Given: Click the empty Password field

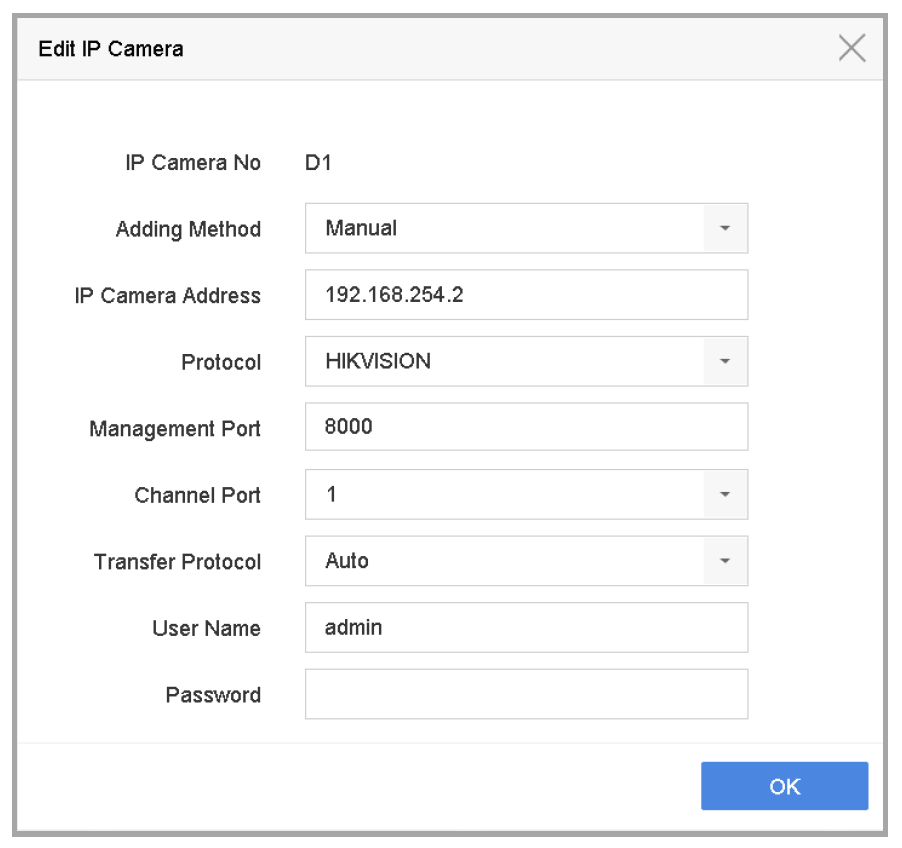Looking at the screenshot, I should (526, 695).
